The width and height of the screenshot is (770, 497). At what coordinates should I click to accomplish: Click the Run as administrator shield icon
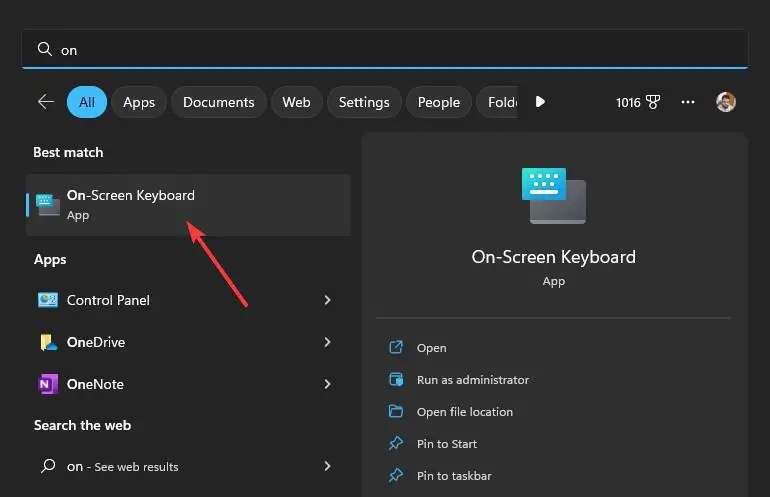coord(396,380)
